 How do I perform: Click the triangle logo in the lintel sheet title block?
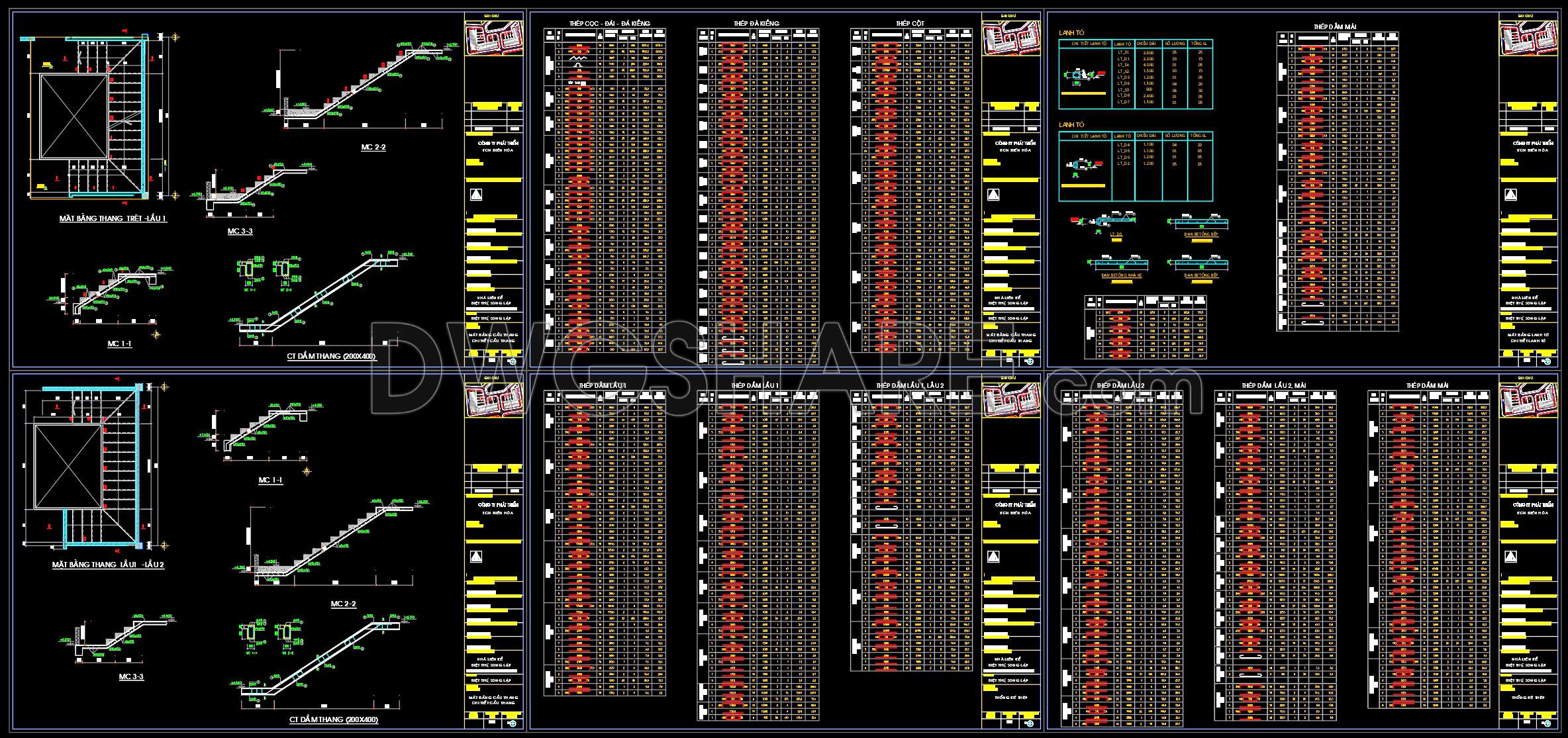click(1510, 195)
